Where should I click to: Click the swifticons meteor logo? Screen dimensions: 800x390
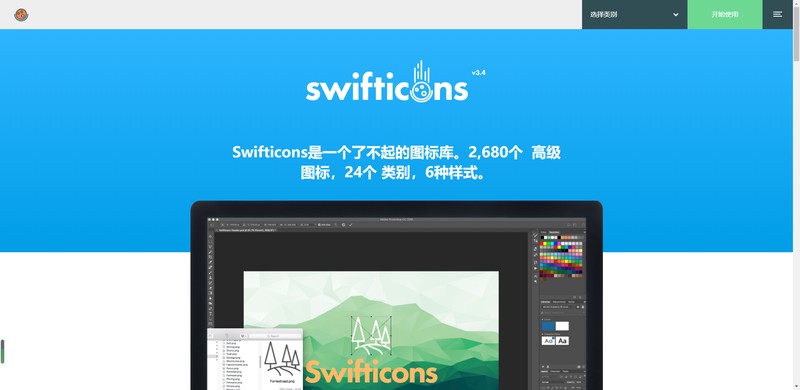(387, 82)
